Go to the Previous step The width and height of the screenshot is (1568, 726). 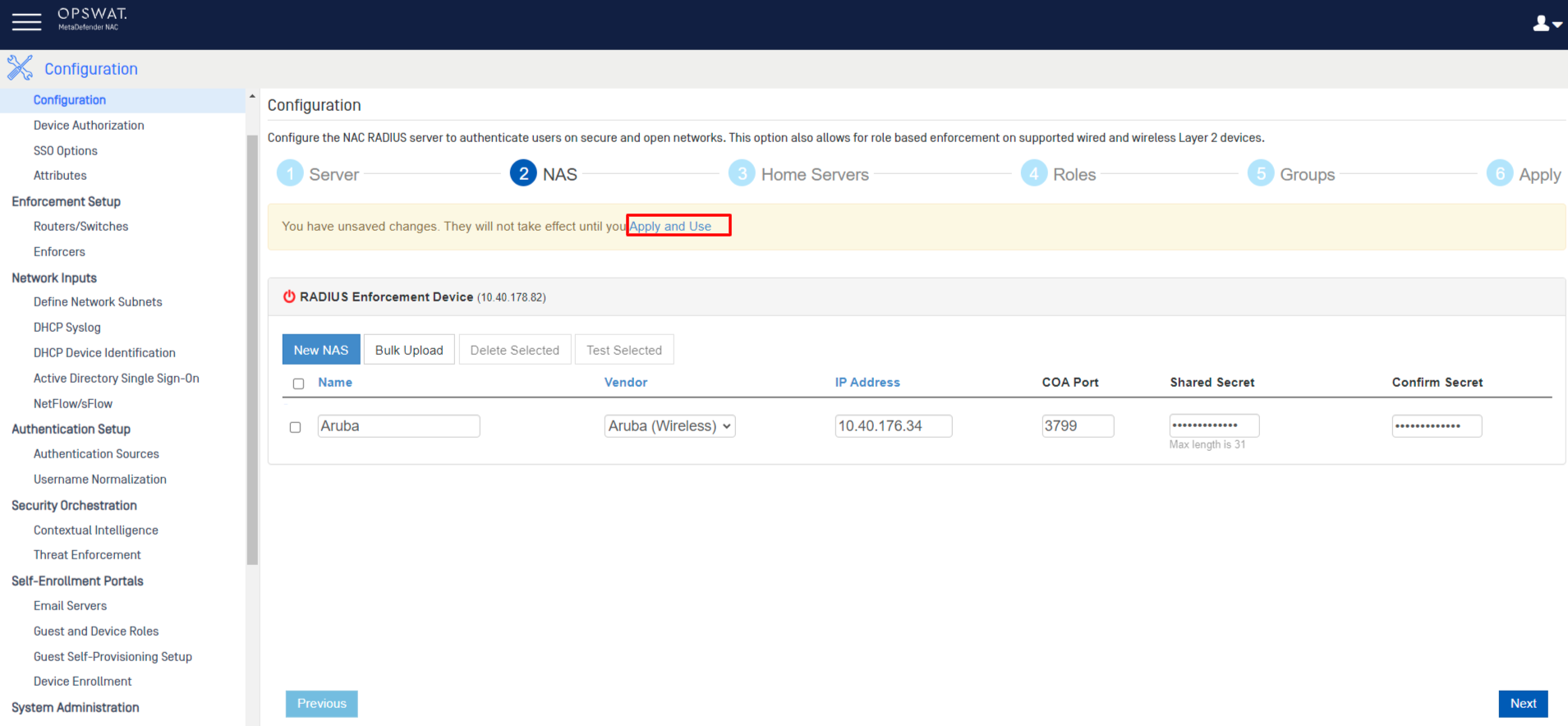pos(322,704)
